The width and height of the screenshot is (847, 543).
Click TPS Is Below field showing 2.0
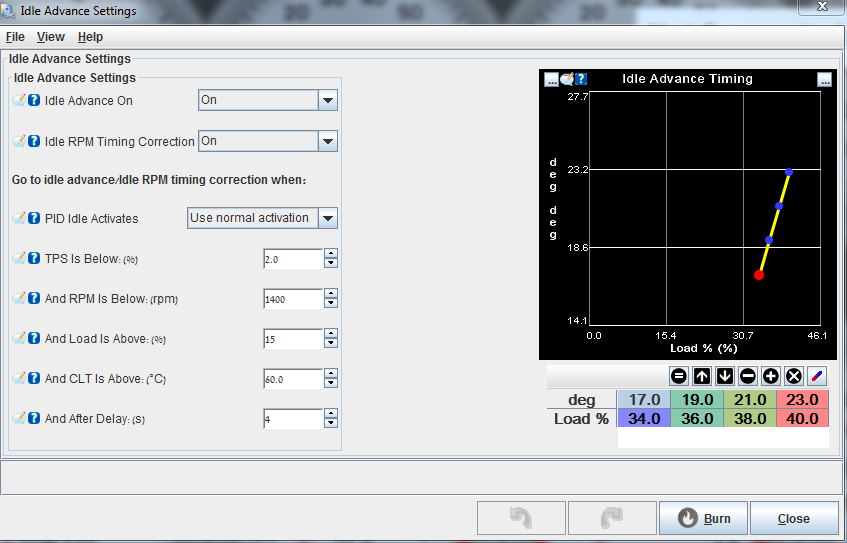click(x=293, y=259)
